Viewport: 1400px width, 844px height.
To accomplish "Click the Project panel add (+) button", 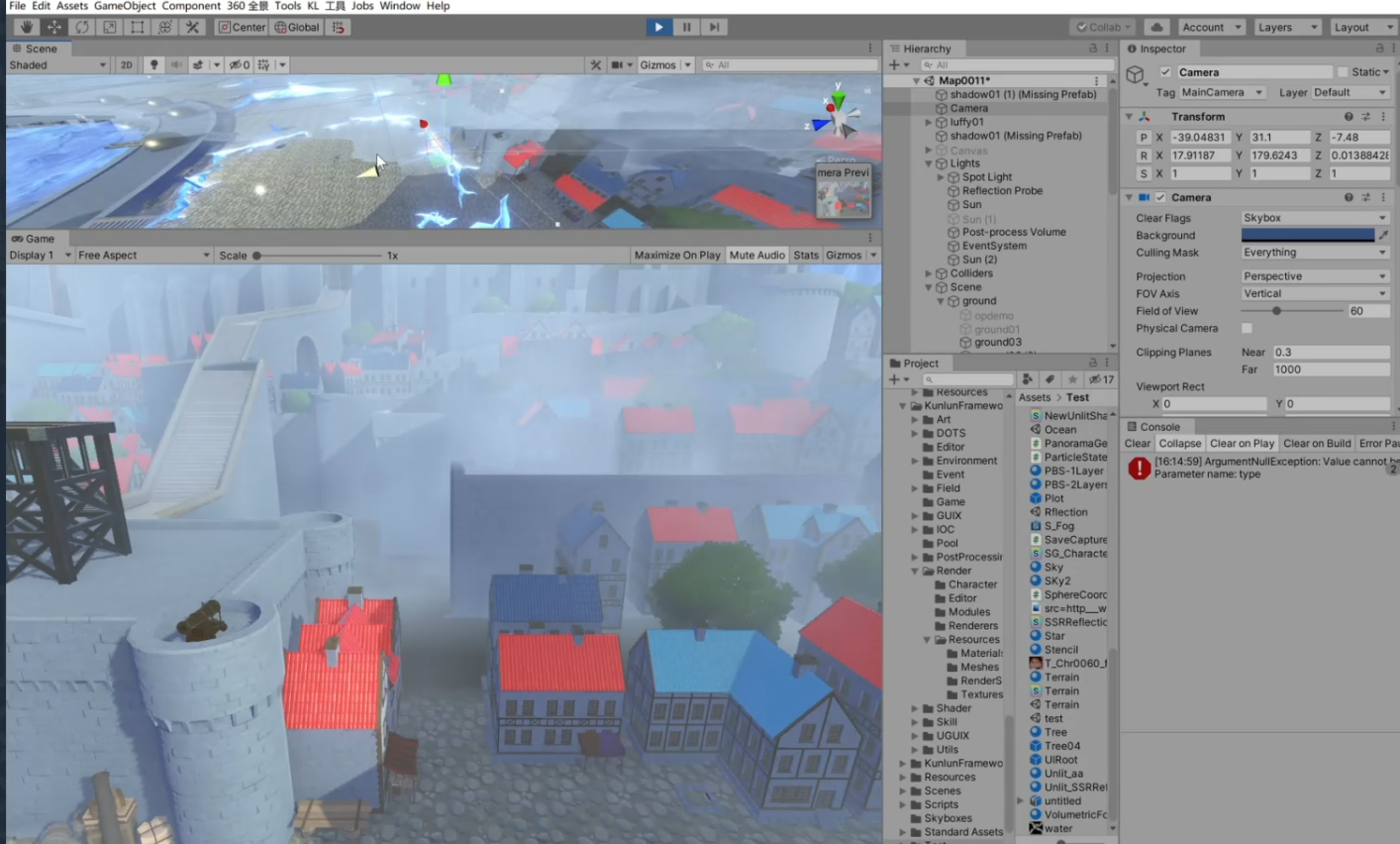I will (x=894, y=378).
